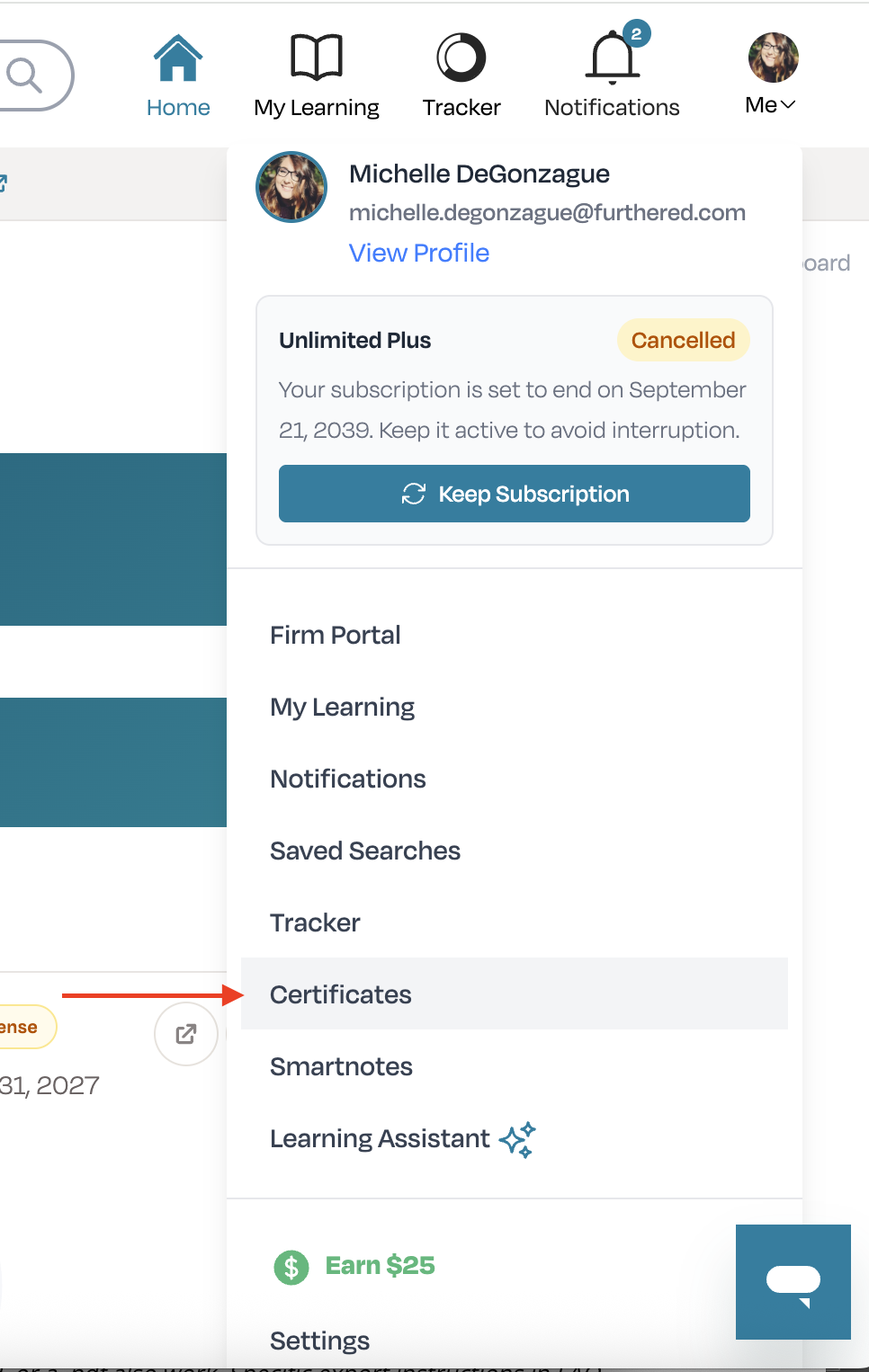The height and width of the screenshot is (1372, 869).
Task: Select Firm Portal from the menu
Action: (x=336, y=635)
